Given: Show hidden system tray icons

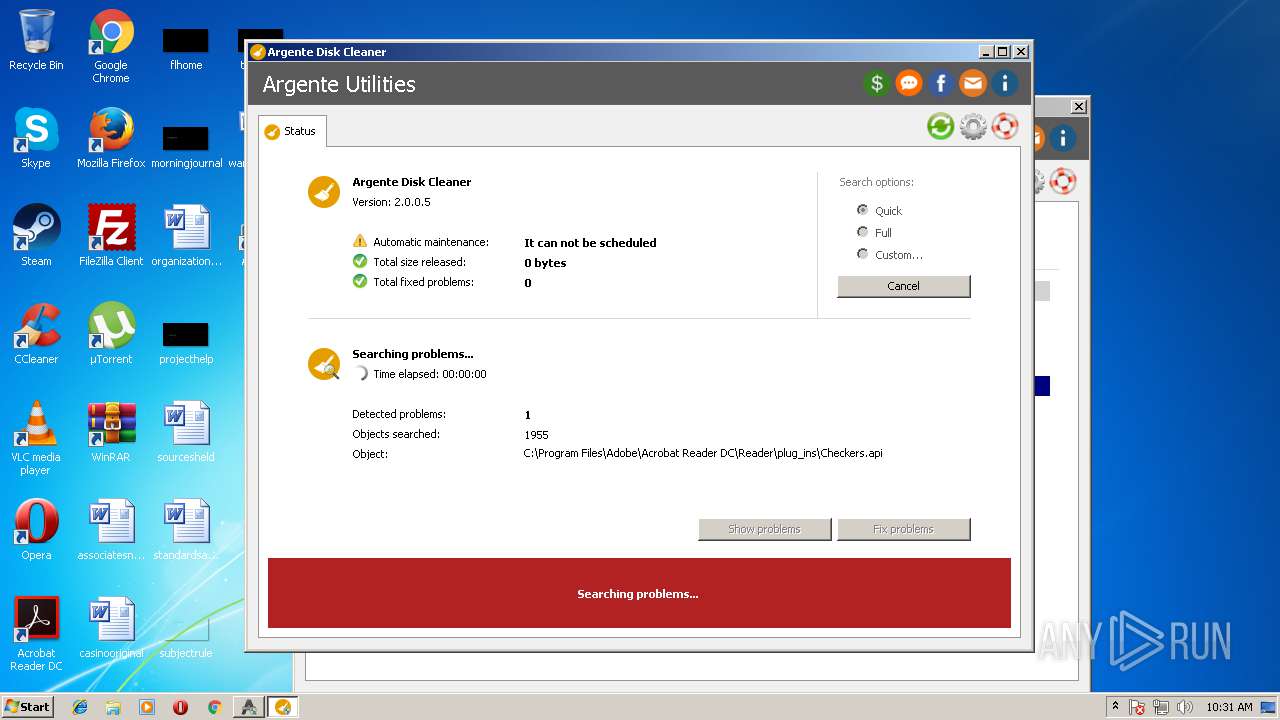Looking at the screenshot, I should point(1115,707).
